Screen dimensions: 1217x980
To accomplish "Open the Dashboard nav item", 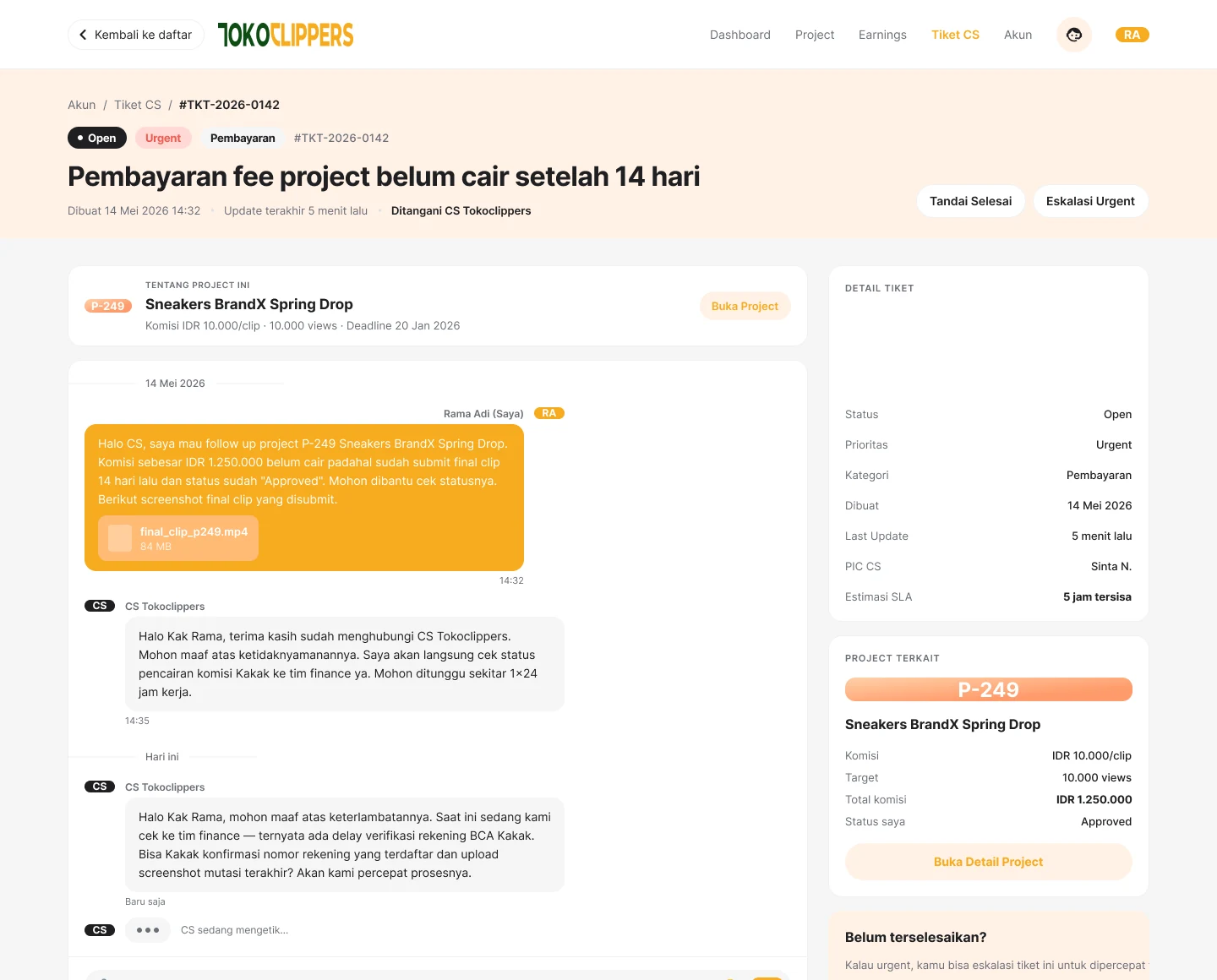I will click(x=740, y=35).
